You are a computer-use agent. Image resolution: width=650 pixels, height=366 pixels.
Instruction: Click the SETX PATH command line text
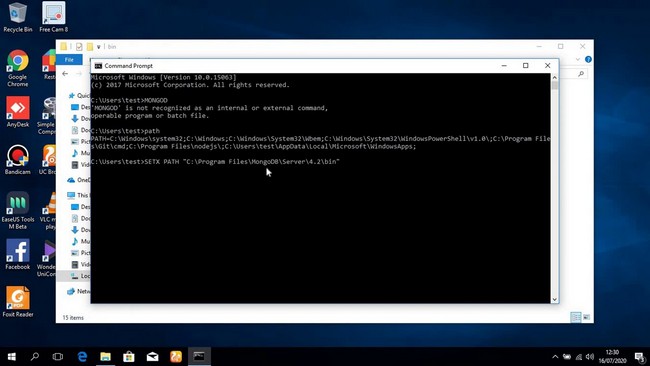[x=242, y=162]
